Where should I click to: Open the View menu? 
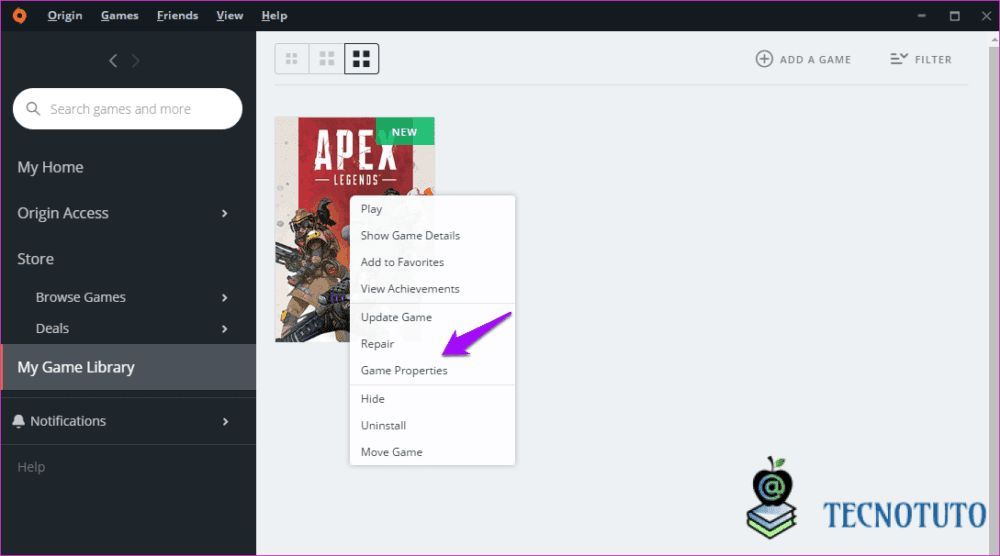230,15
